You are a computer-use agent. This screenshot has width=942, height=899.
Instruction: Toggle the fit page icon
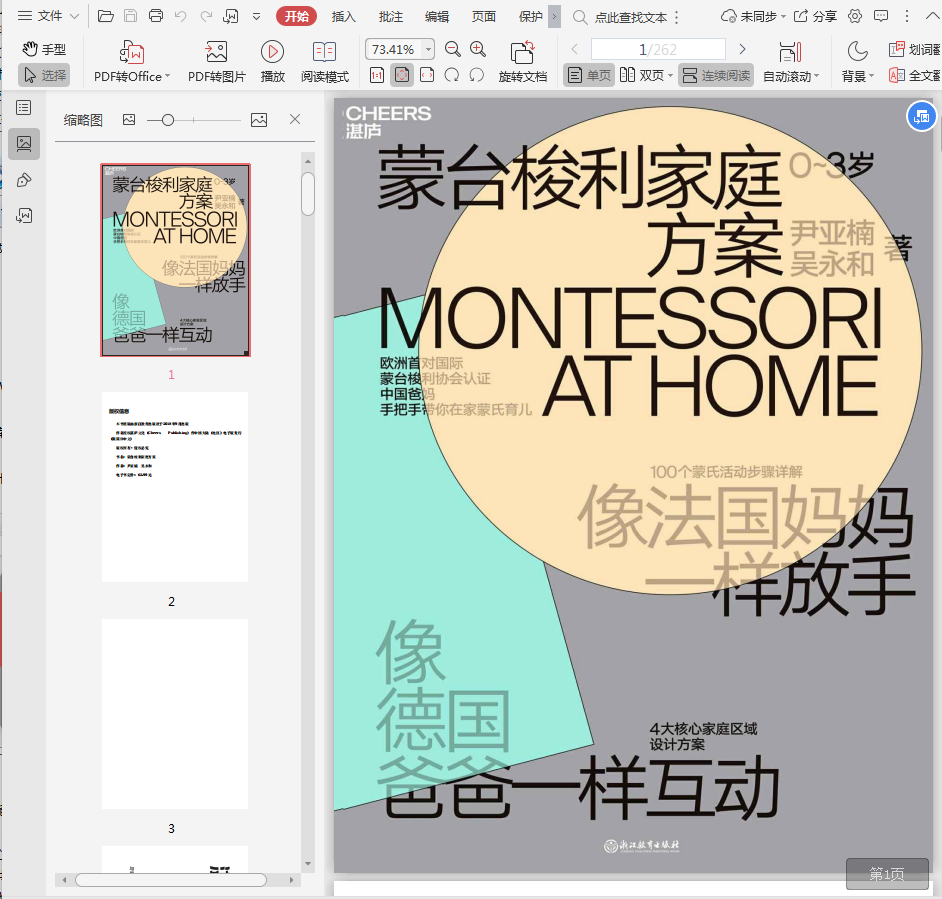[x=402, y=75]
